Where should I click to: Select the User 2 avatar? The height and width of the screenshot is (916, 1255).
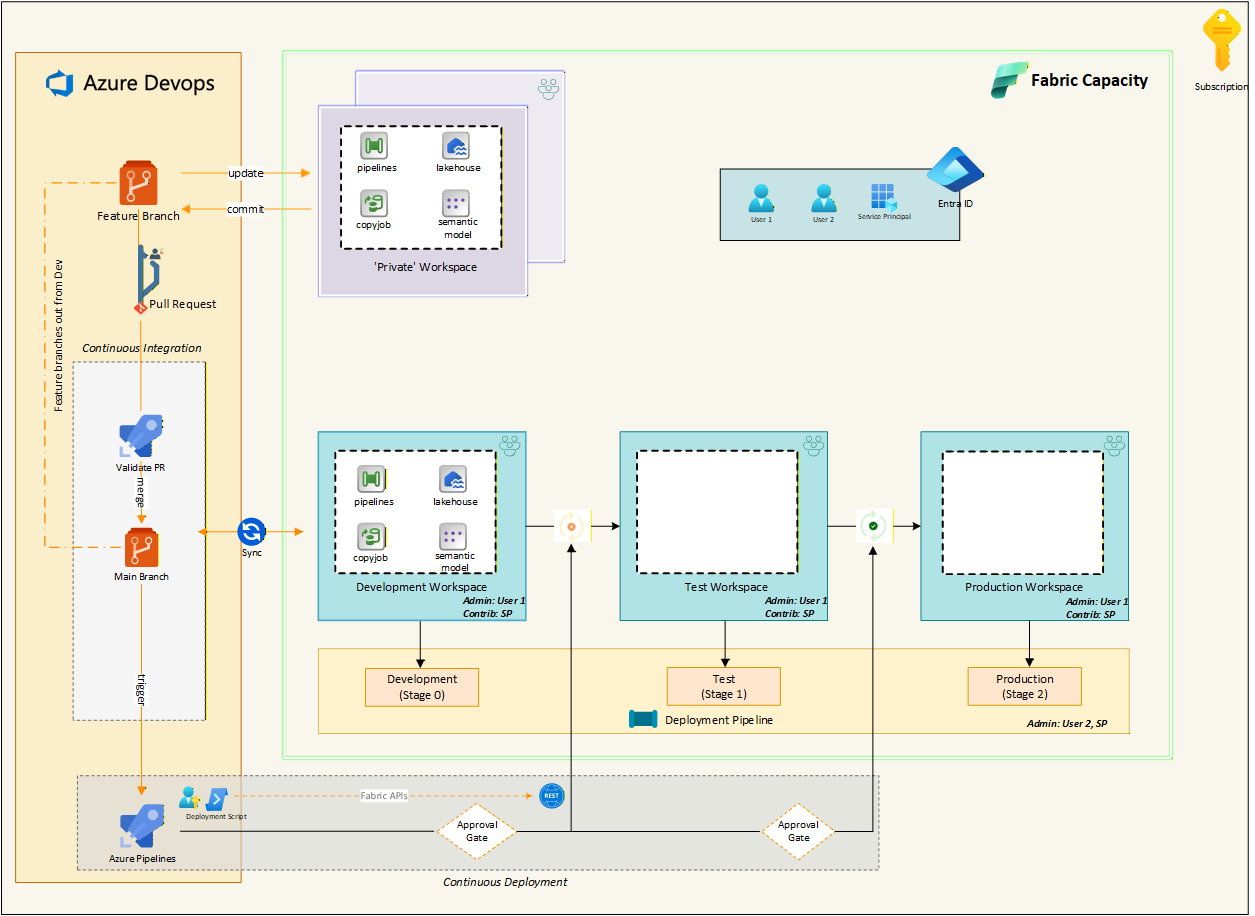823,197
